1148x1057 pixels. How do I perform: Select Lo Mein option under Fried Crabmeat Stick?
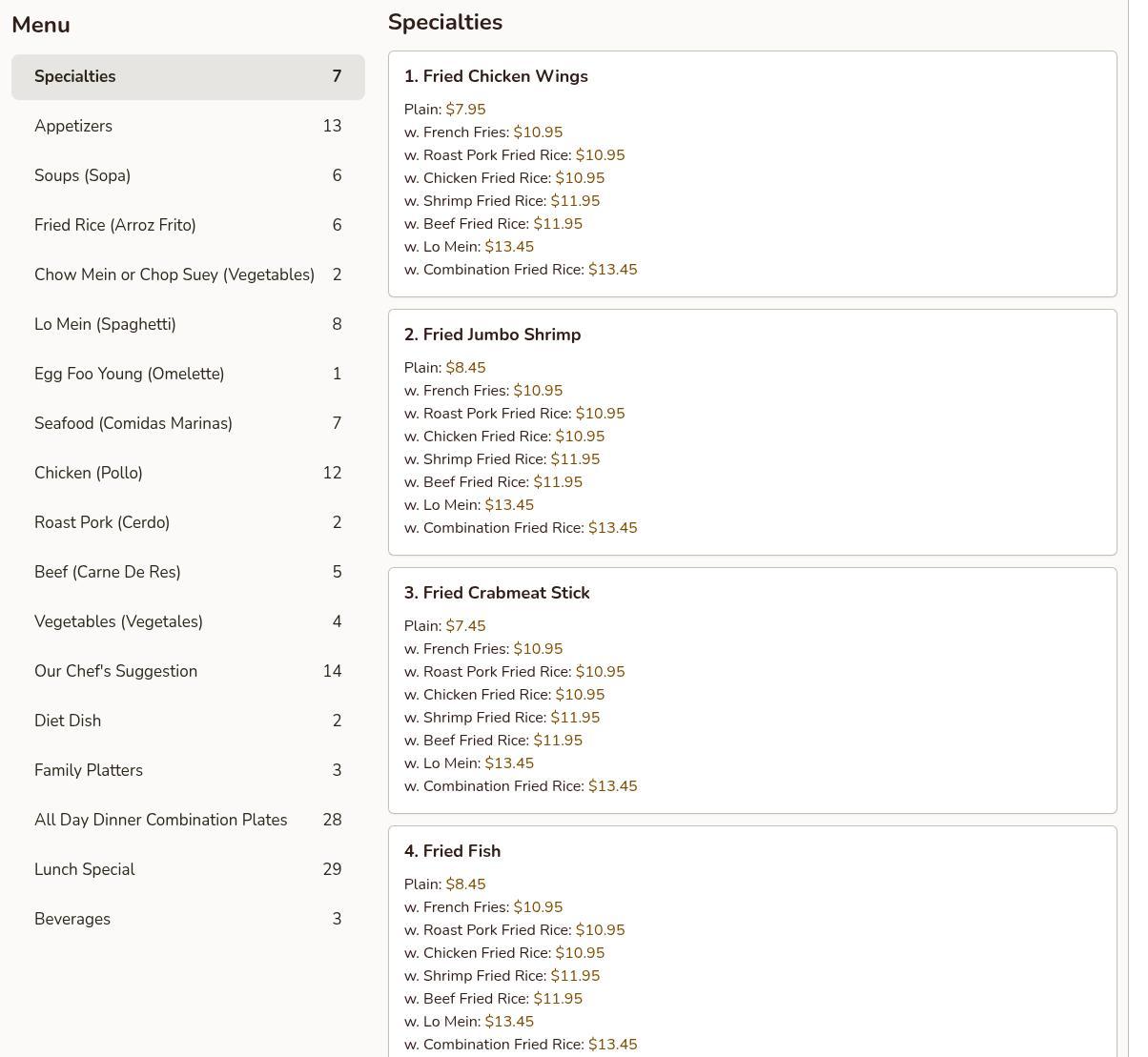coord(469,763)
